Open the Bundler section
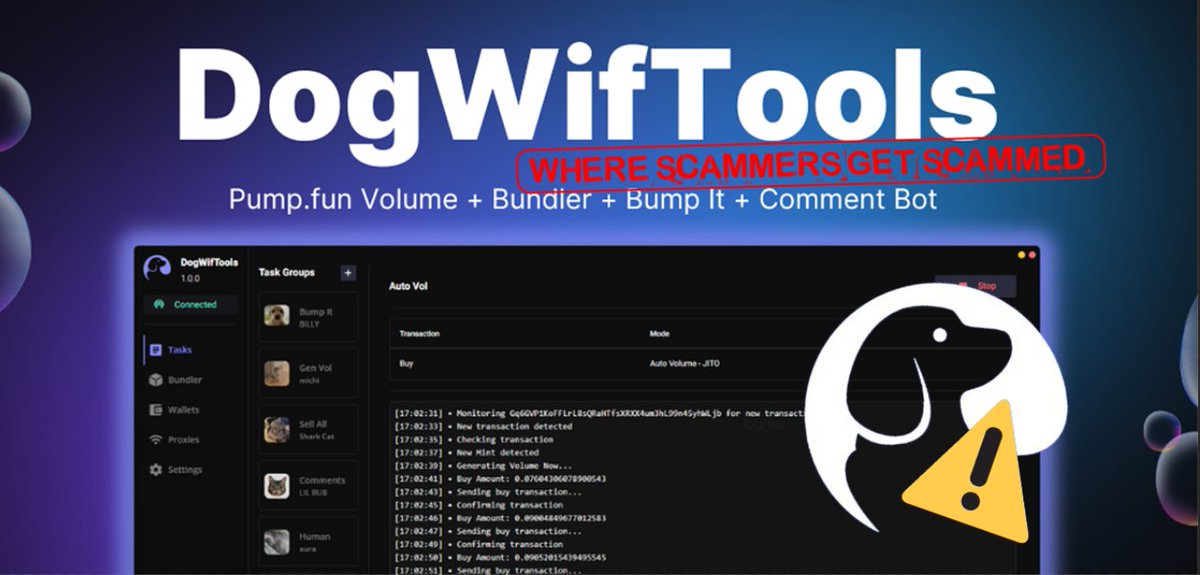The width and height of the screenshot is (1200, 575). click(x=176, y=380)
